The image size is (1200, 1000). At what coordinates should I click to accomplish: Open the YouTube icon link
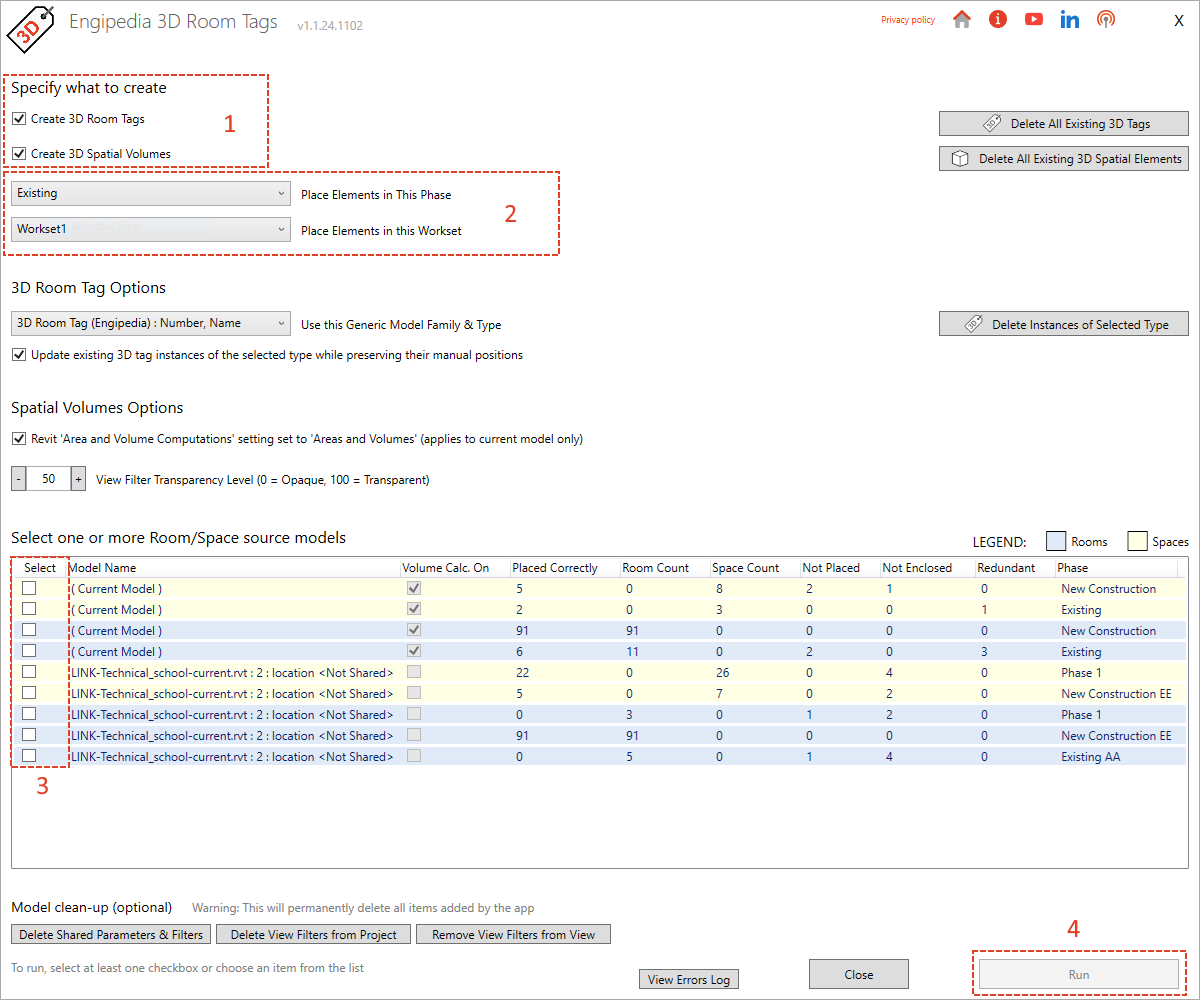click(x=1034, y=19)
